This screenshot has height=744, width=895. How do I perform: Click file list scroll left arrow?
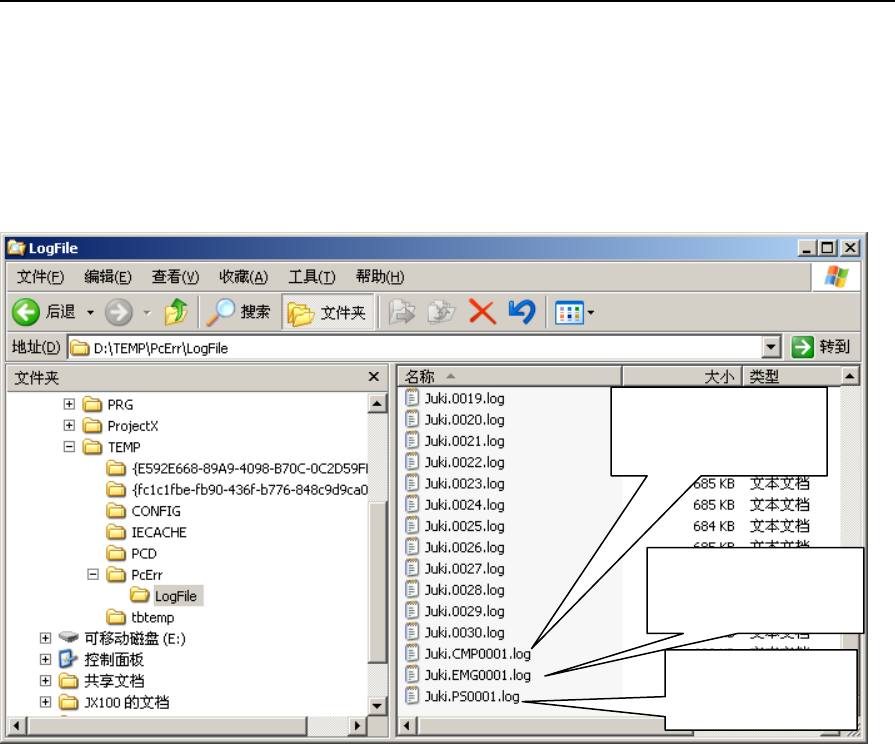[407, 726]
